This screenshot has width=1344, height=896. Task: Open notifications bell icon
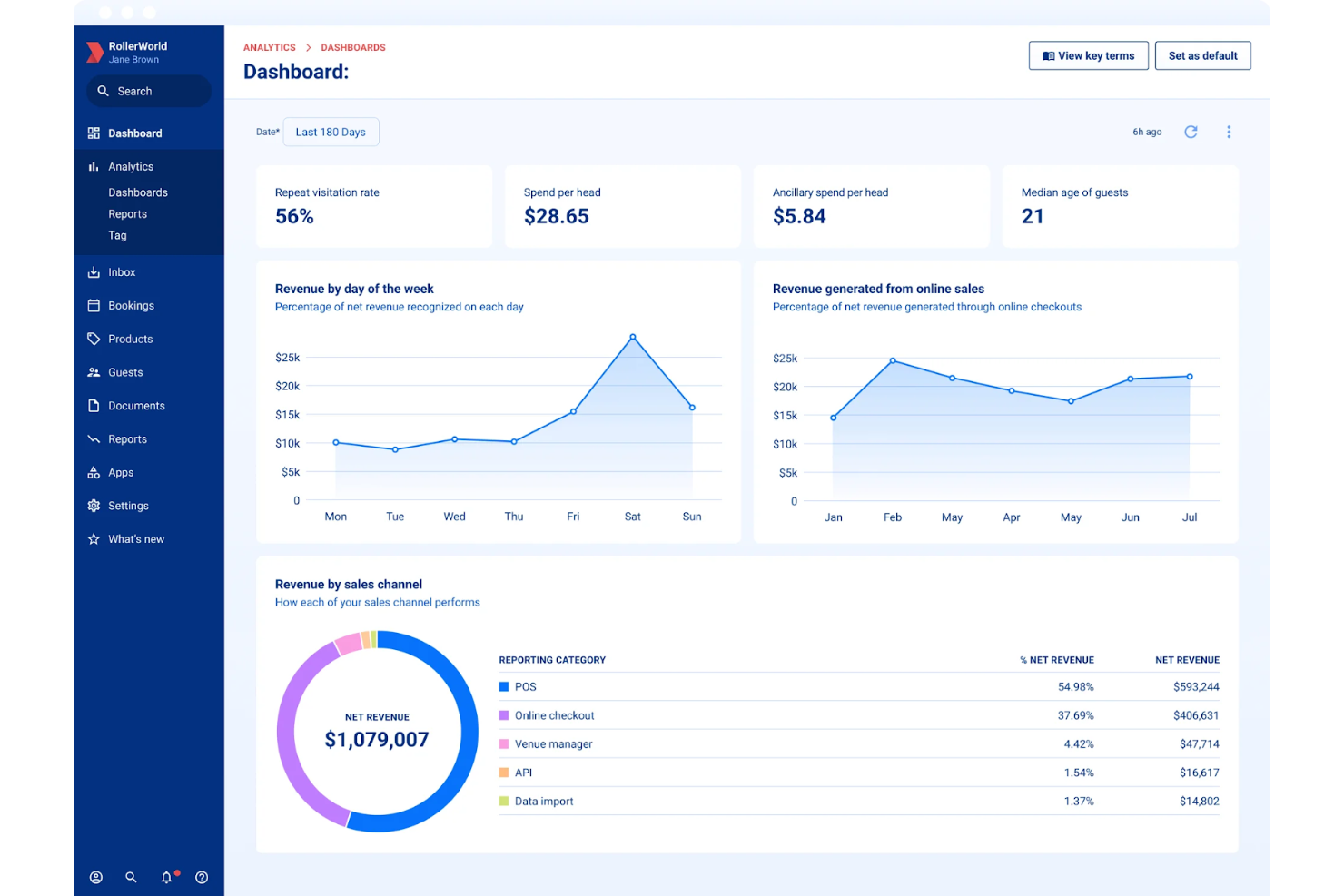[x=167, y=878]
